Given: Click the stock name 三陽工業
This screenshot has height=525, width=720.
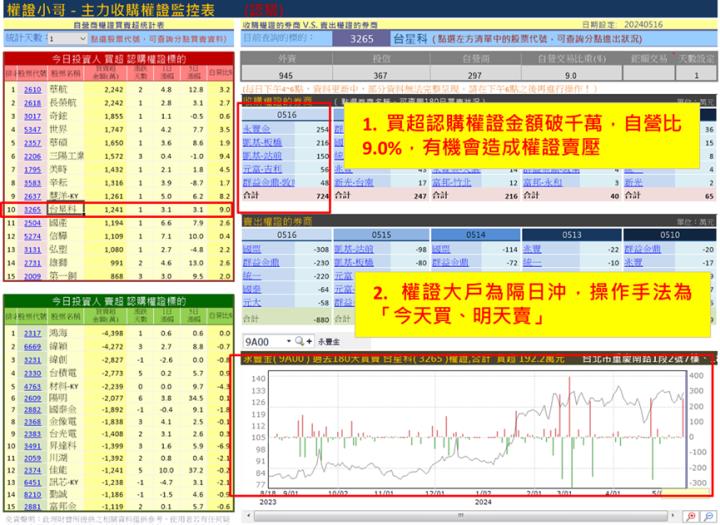Looking at the screenshot, I should click(67, 156).
